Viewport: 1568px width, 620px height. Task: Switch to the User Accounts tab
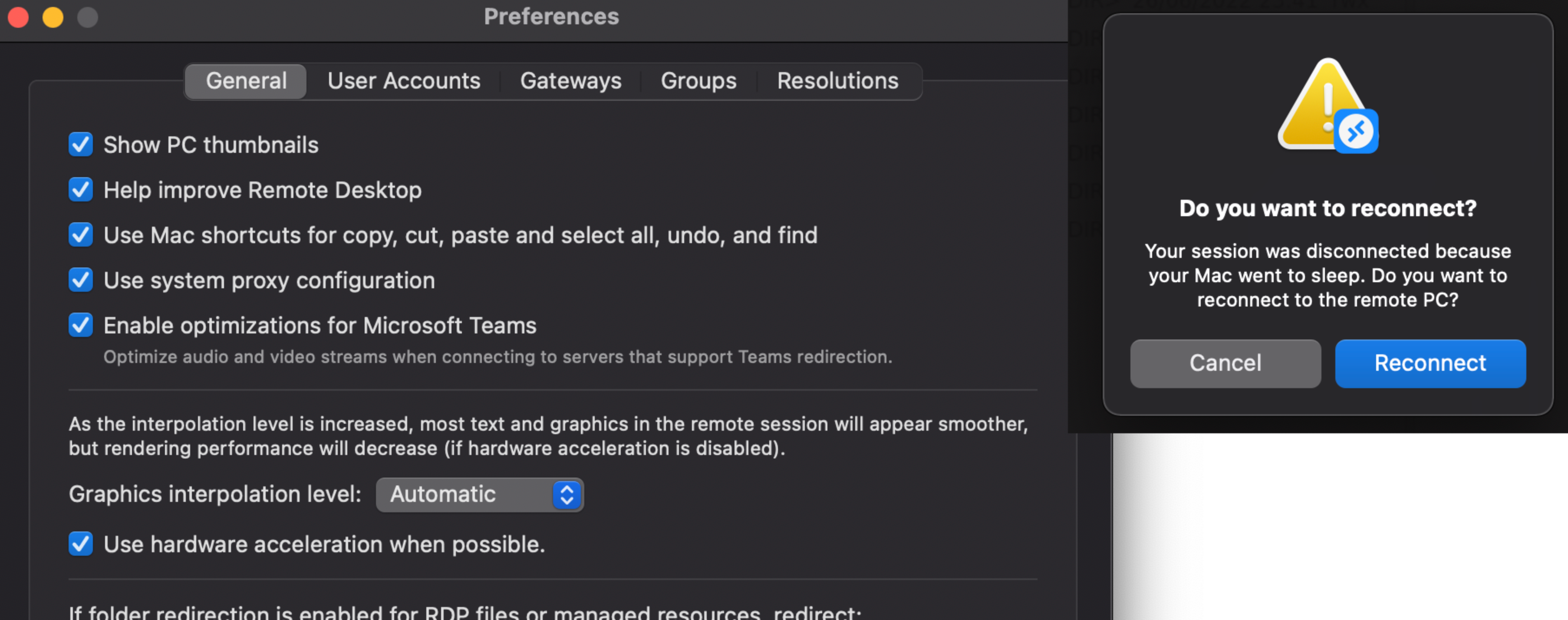[404, 80]
